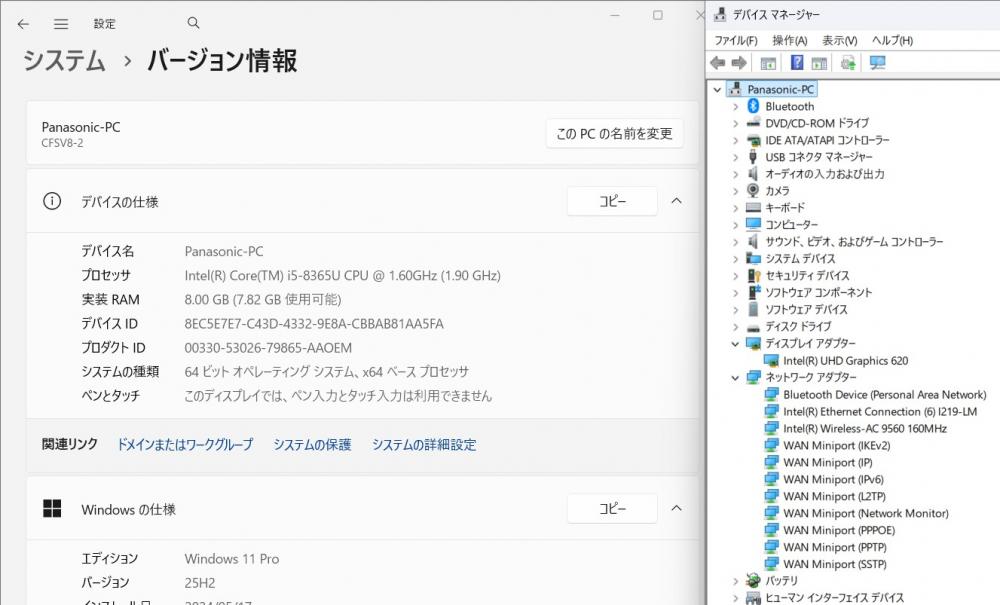
Task: Expand the システム デバイス node arrow
Action: pos(735,258)
